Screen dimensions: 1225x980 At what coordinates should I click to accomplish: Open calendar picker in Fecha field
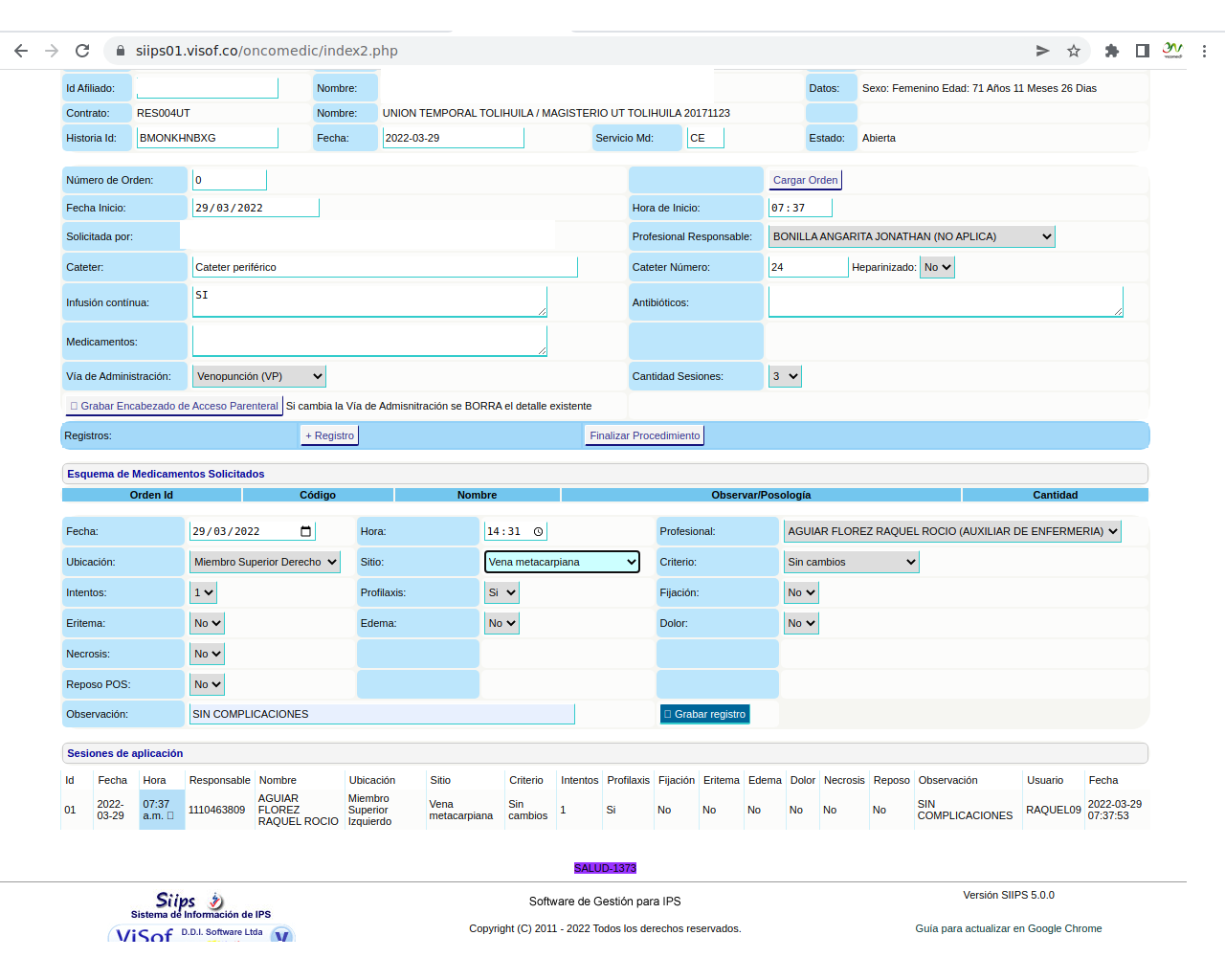(306, 531)
